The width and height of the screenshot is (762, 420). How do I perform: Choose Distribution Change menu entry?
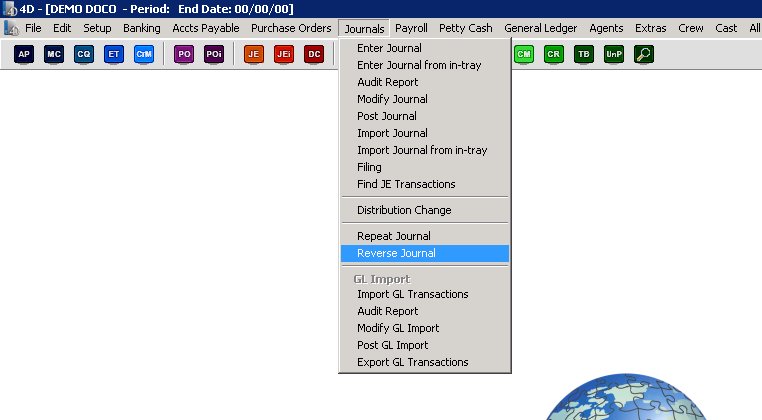click(x=425, y=210)
